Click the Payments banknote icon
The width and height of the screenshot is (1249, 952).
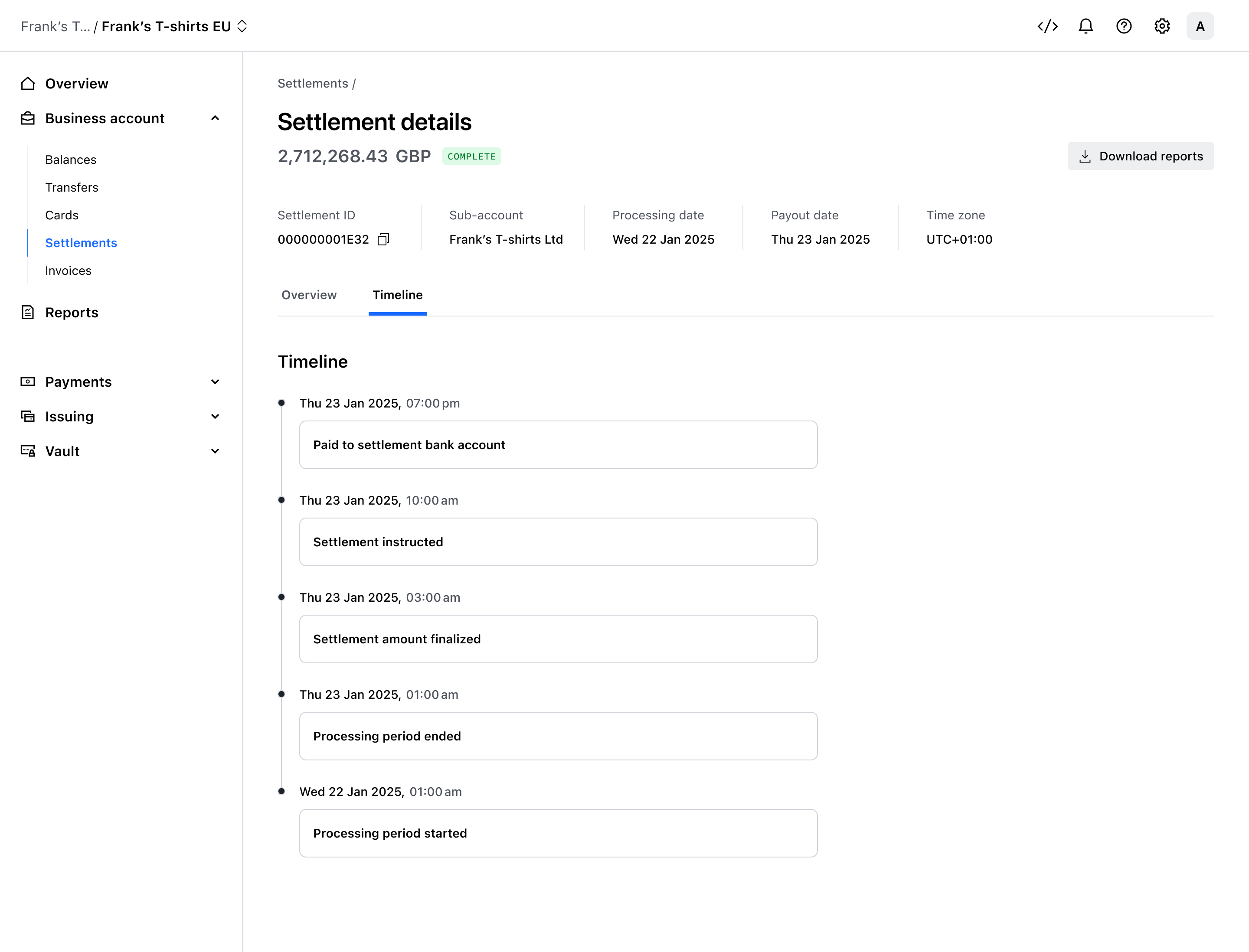click(x=28, y=381)
